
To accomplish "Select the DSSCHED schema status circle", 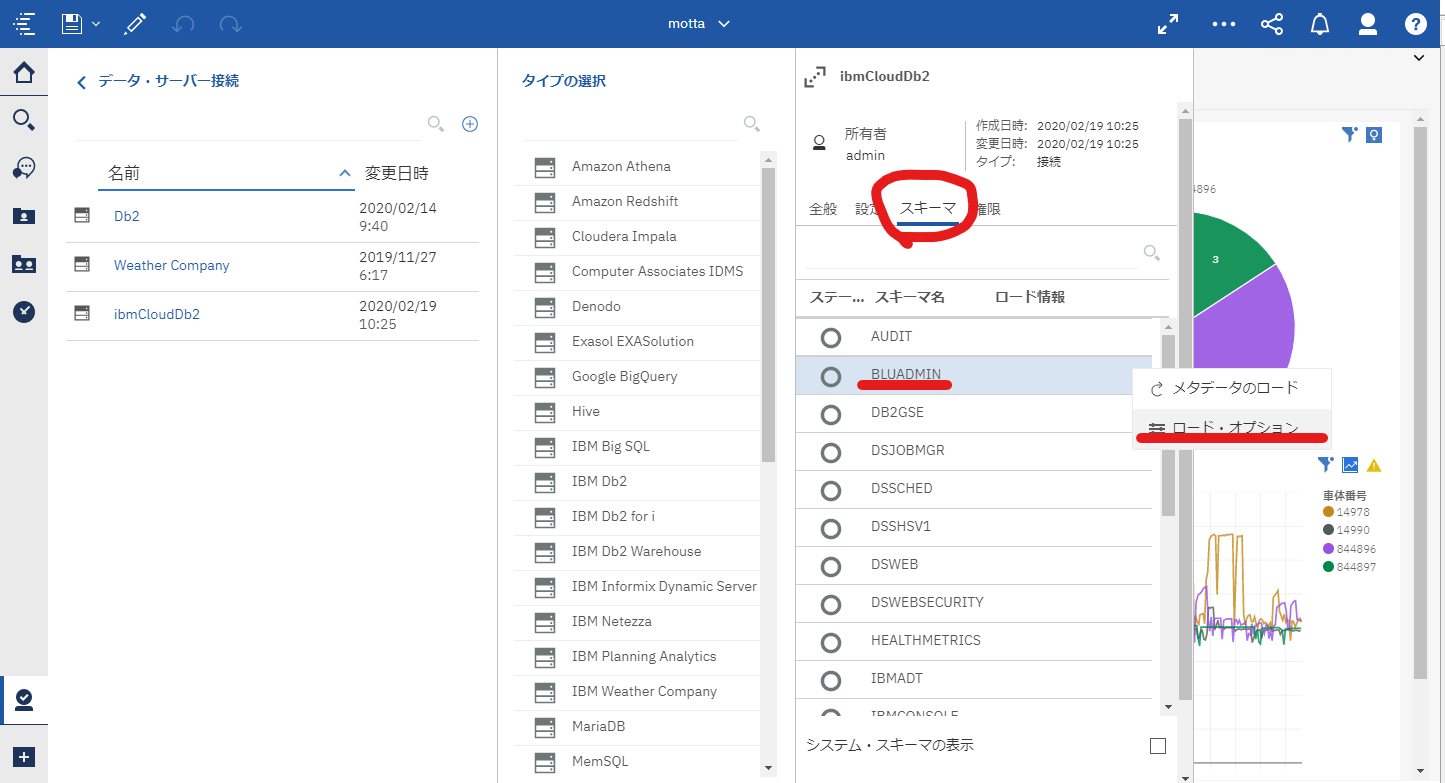I will [x=830, y=490].
